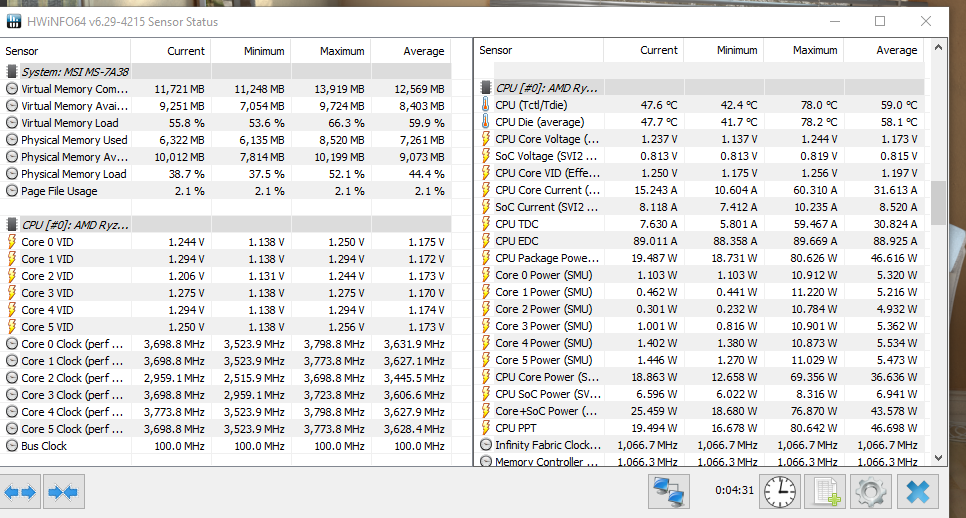Click left panel Current column header
Screen dimensions: 966x518
click(171, 51)
